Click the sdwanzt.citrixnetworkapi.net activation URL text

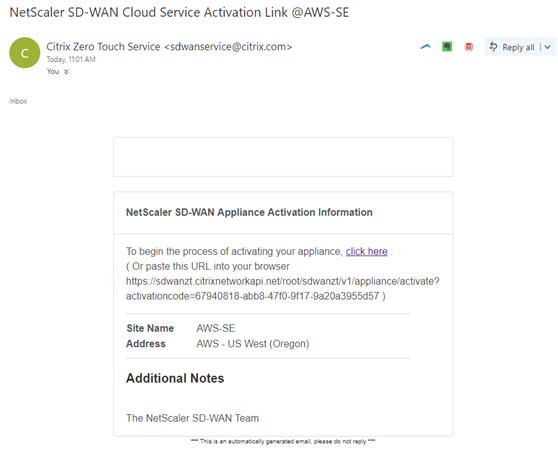(x=283, y=289)
